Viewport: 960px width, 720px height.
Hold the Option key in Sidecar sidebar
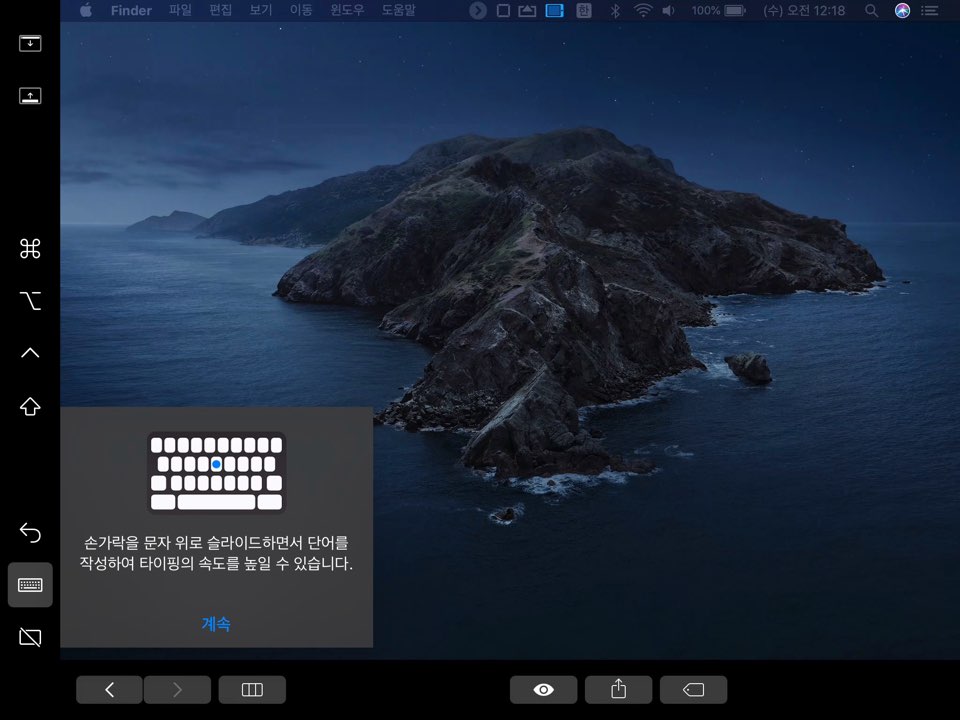30,301
